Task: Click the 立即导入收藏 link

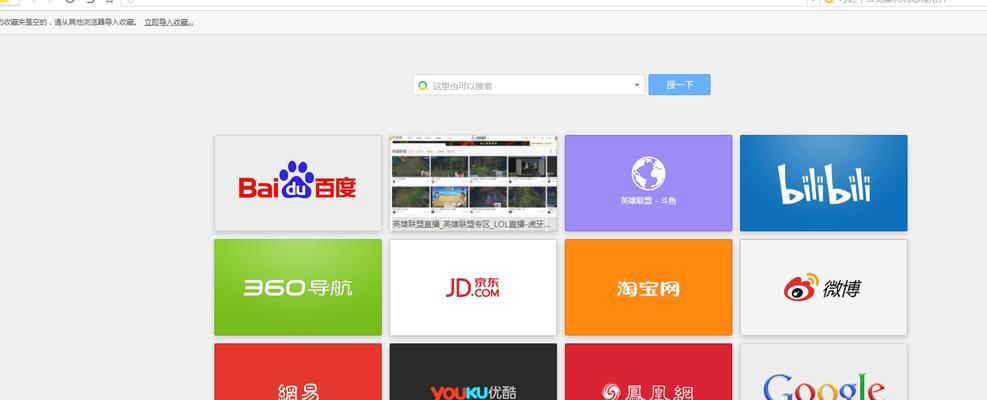Action: [x=168, y=22]
